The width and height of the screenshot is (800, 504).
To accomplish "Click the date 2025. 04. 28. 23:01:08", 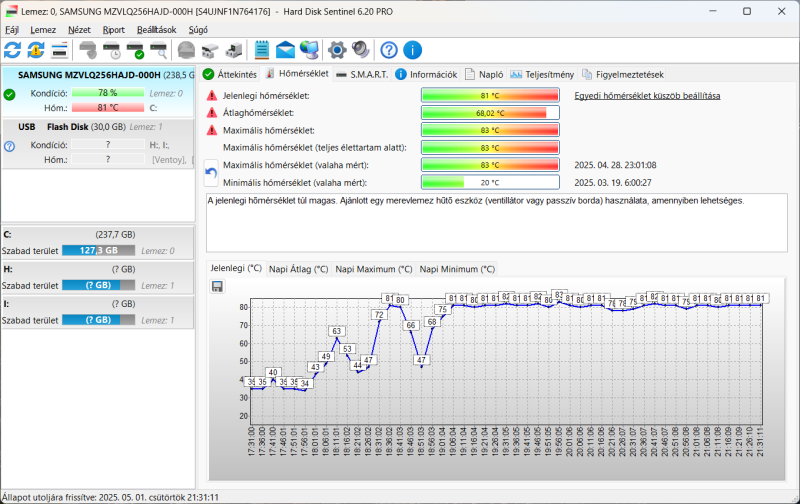I will tap(615, 165).
